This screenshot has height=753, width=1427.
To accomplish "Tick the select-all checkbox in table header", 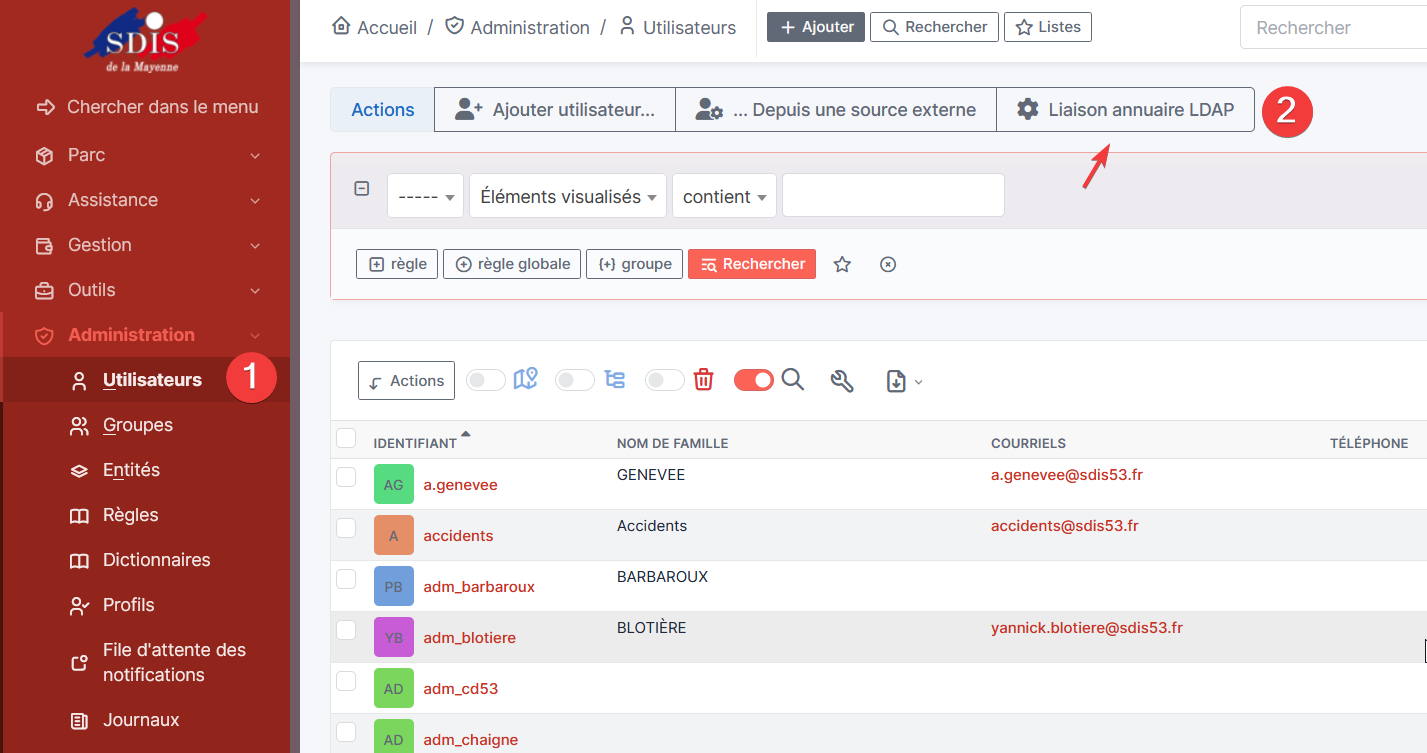I will tap(346, 438).
